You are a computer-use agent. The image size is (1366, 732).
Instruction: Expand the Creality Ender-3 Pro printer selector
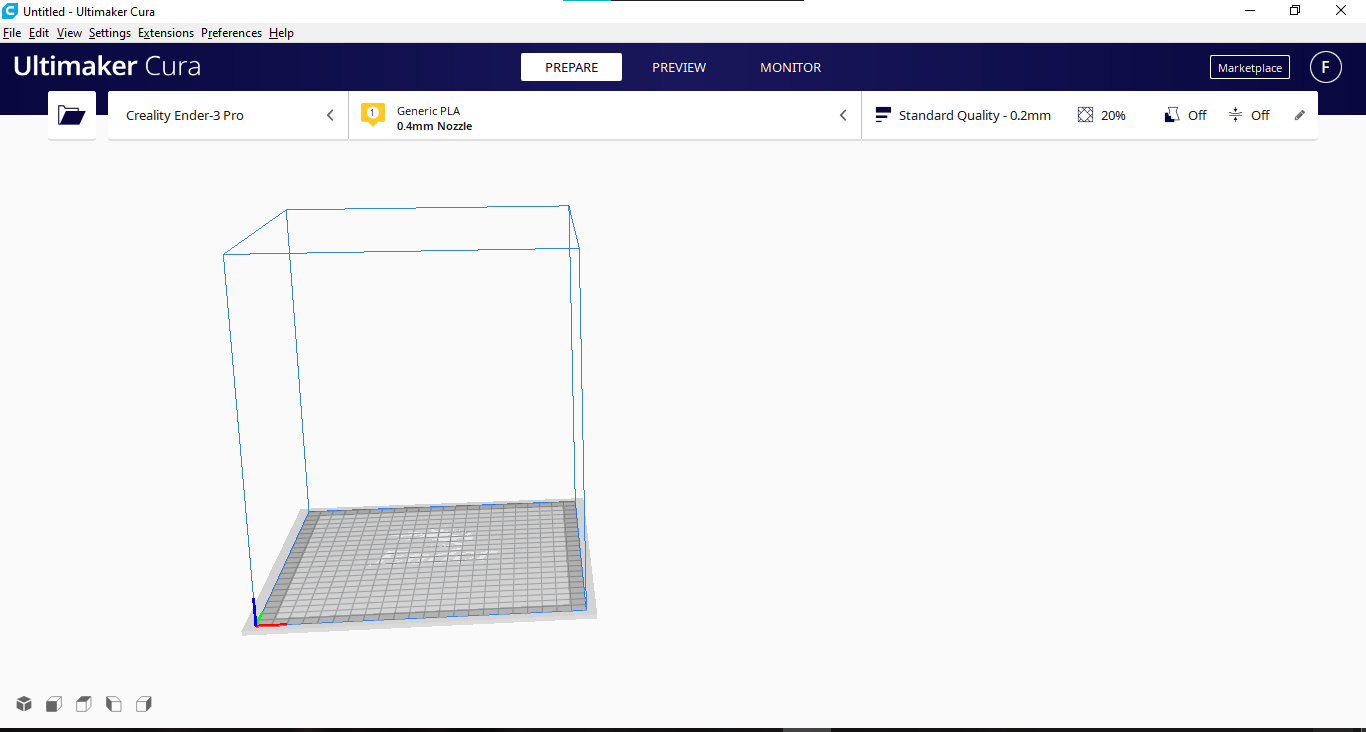[x=228, y=115]
